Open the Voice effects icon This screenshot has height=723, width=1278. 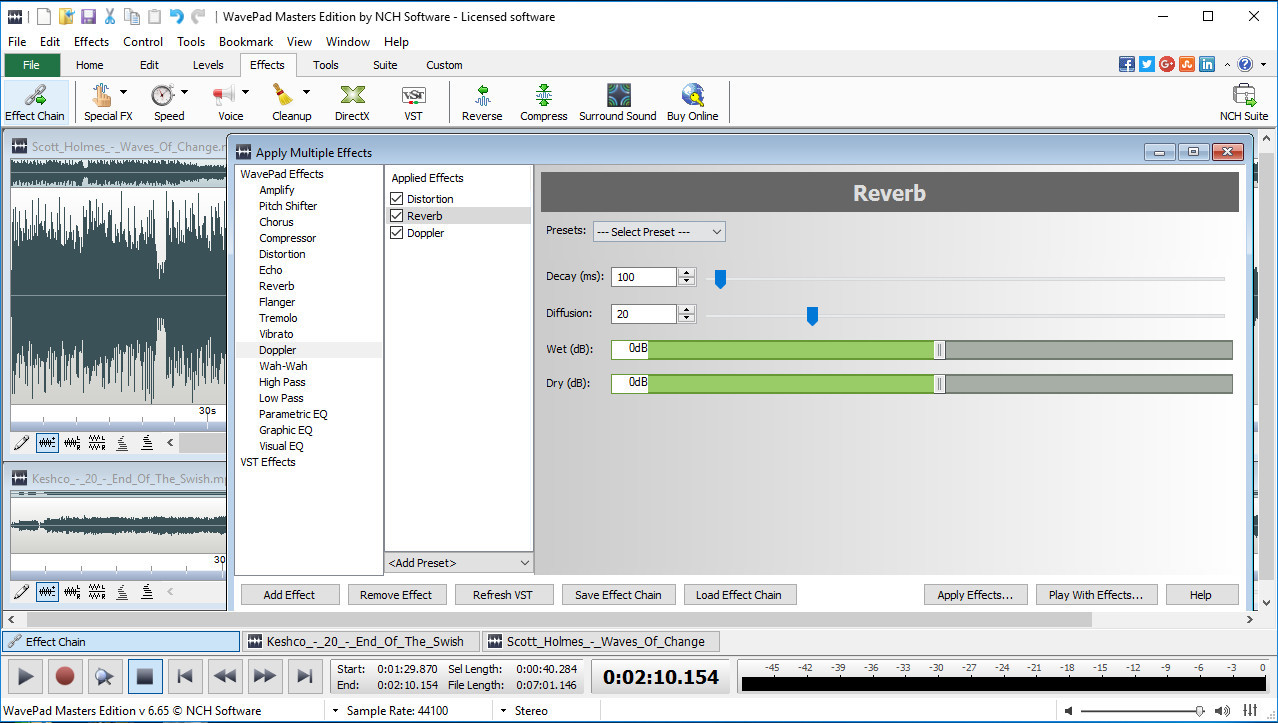pos(223,96)
